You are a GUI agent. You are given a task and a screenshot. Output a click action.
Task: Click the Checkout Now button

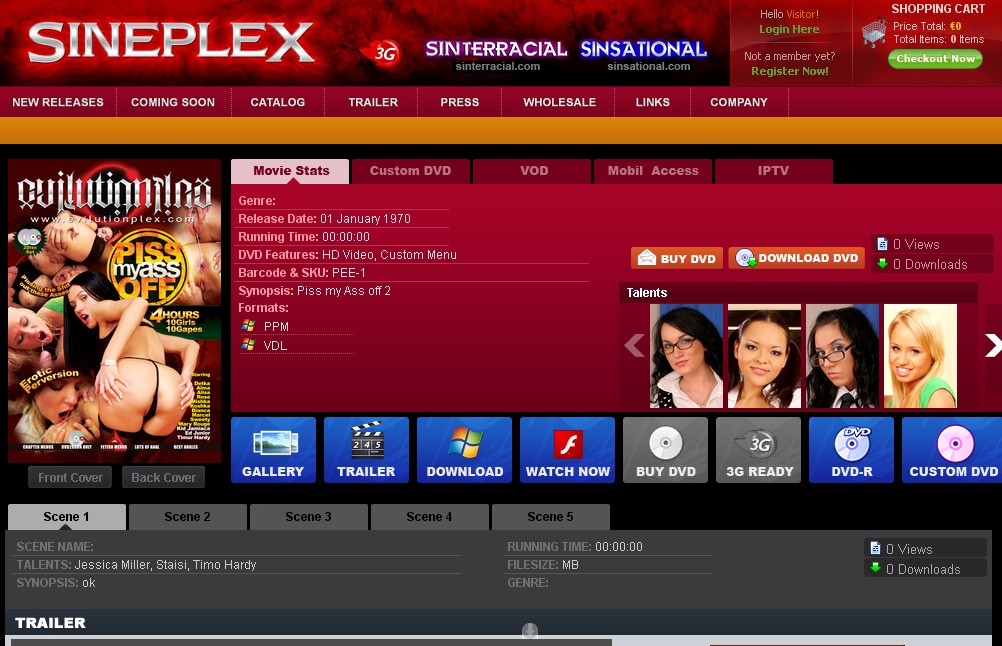(935, 59)
